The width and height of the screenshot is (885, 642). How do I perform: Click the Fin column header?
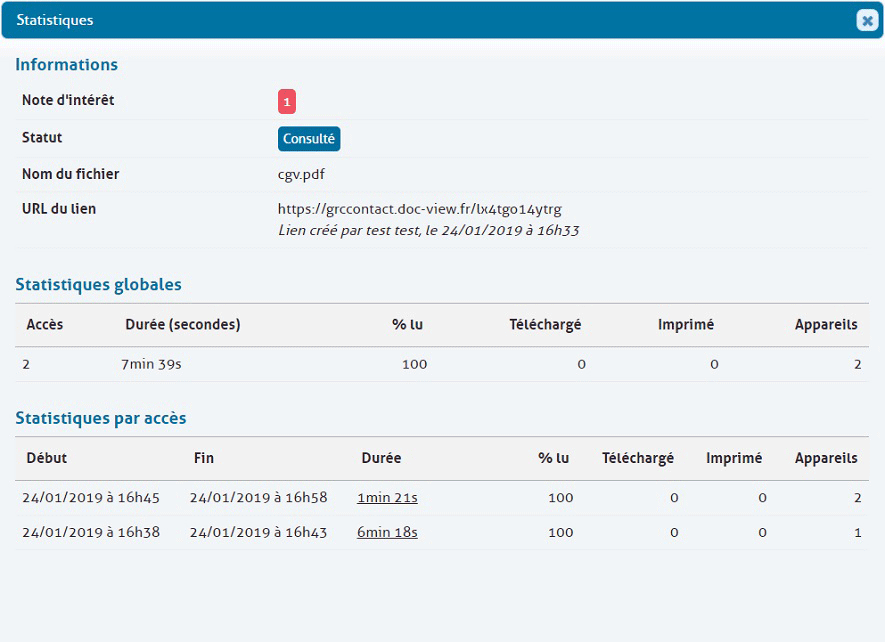click(x=204, y=458)
